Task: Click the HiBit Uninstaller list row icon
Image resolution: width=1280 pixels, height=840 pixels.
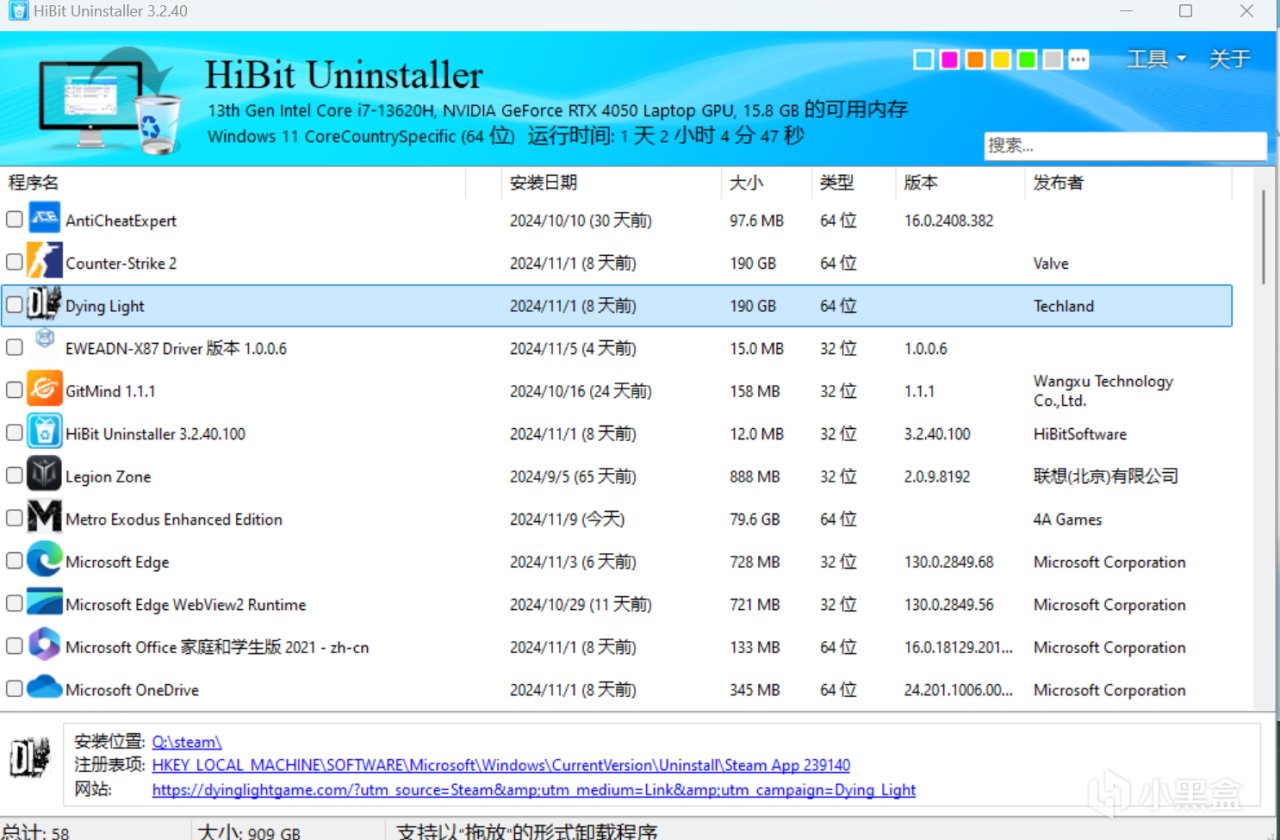Action: pyautogui.click(x=44, y=433)
